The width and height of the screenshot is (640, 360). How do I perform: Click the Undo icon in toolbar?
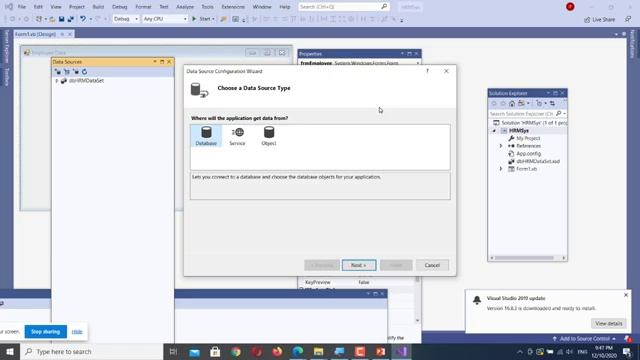(83, 19)
